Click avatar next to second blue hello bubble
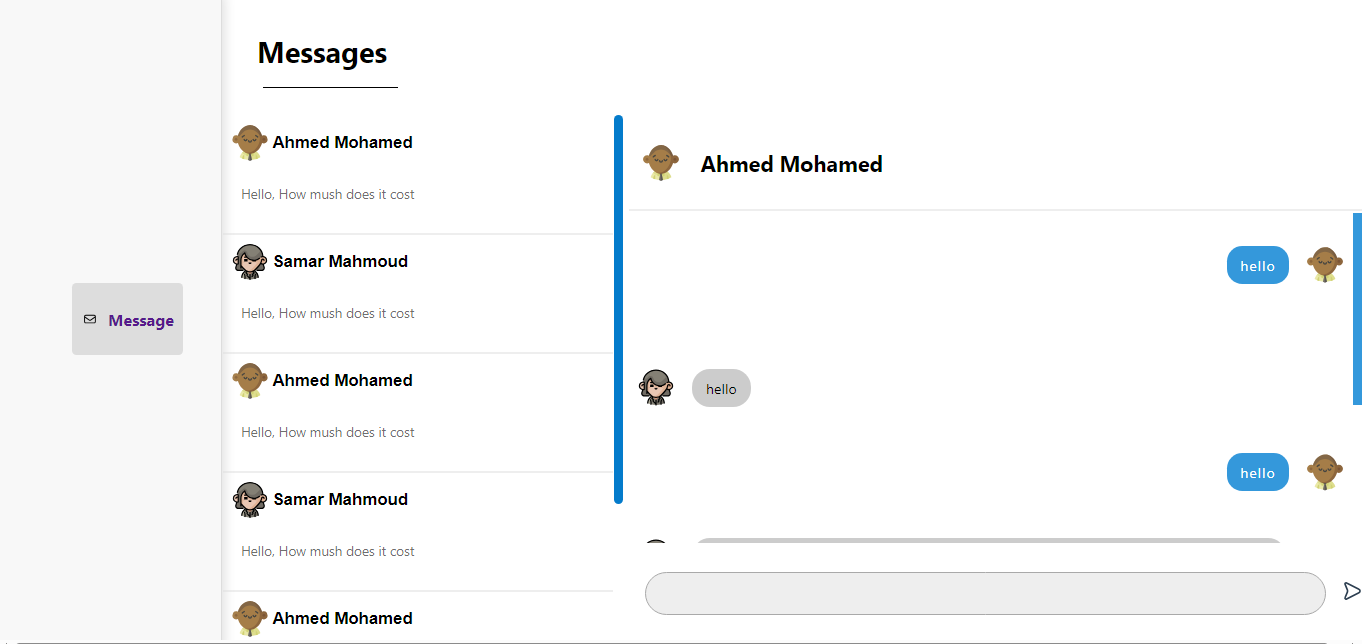This screenshot has height=644, width=1362. 1325,472
